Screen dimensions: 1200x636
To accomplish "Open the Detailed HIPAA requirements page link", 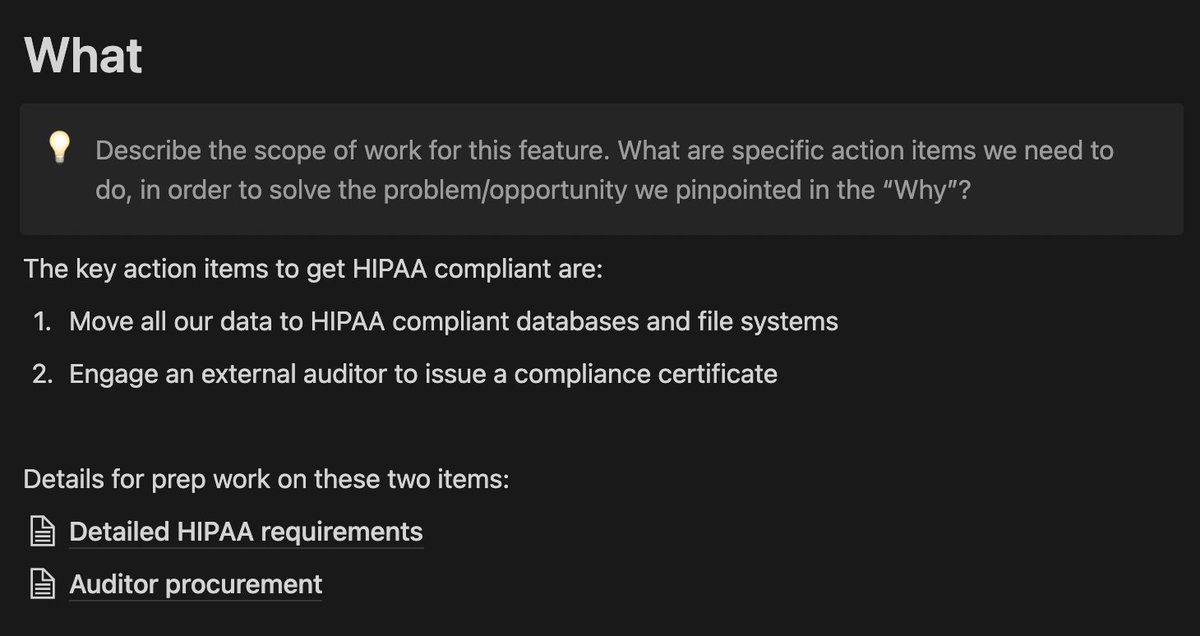I will 246,532.
